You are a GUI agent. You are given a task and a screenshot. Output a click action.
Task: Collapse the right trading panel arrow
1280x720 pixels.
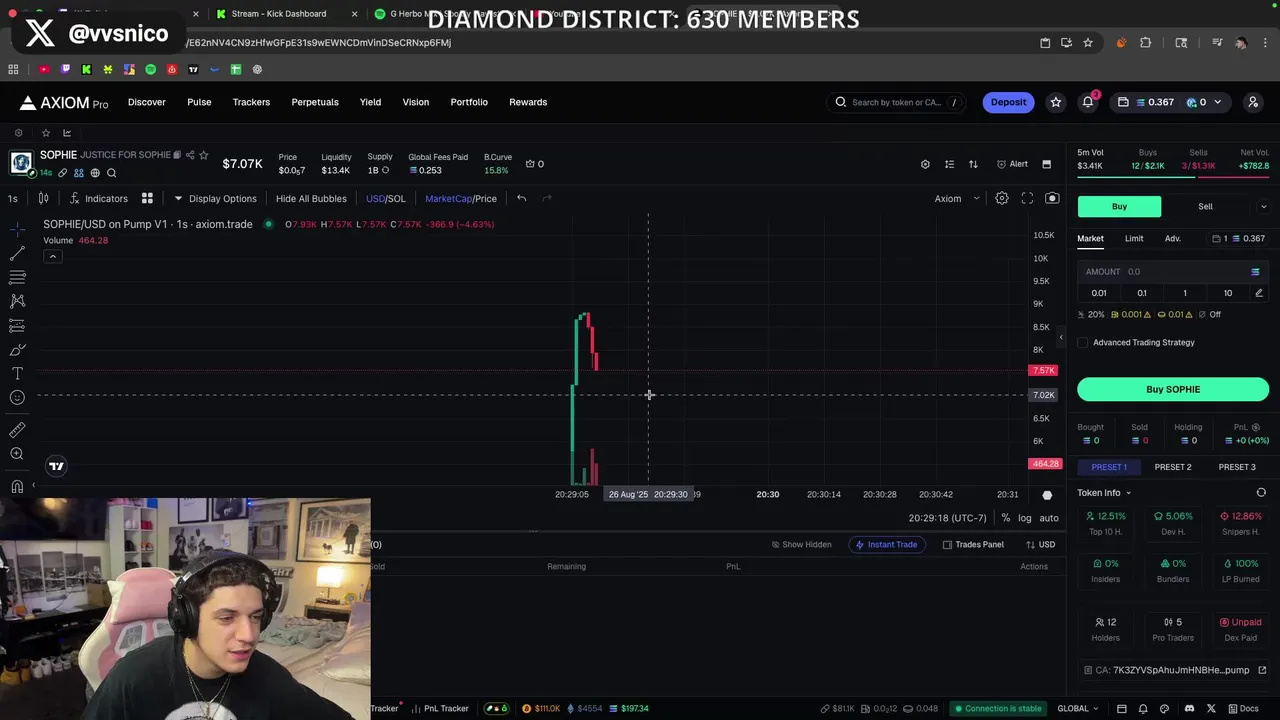pyautogui.click(x=1061, y=337)
